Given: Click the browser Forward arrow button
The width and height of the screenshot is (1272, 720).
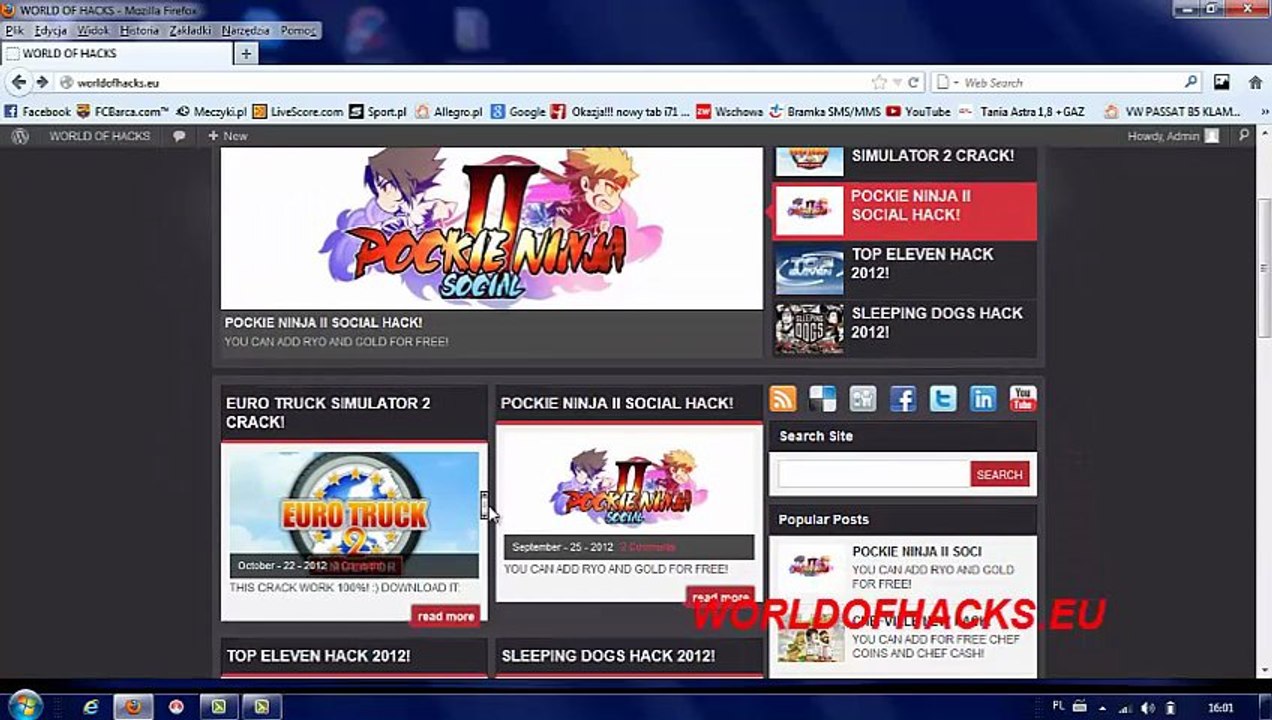Looking at the screenshot, I should (42, 82).
